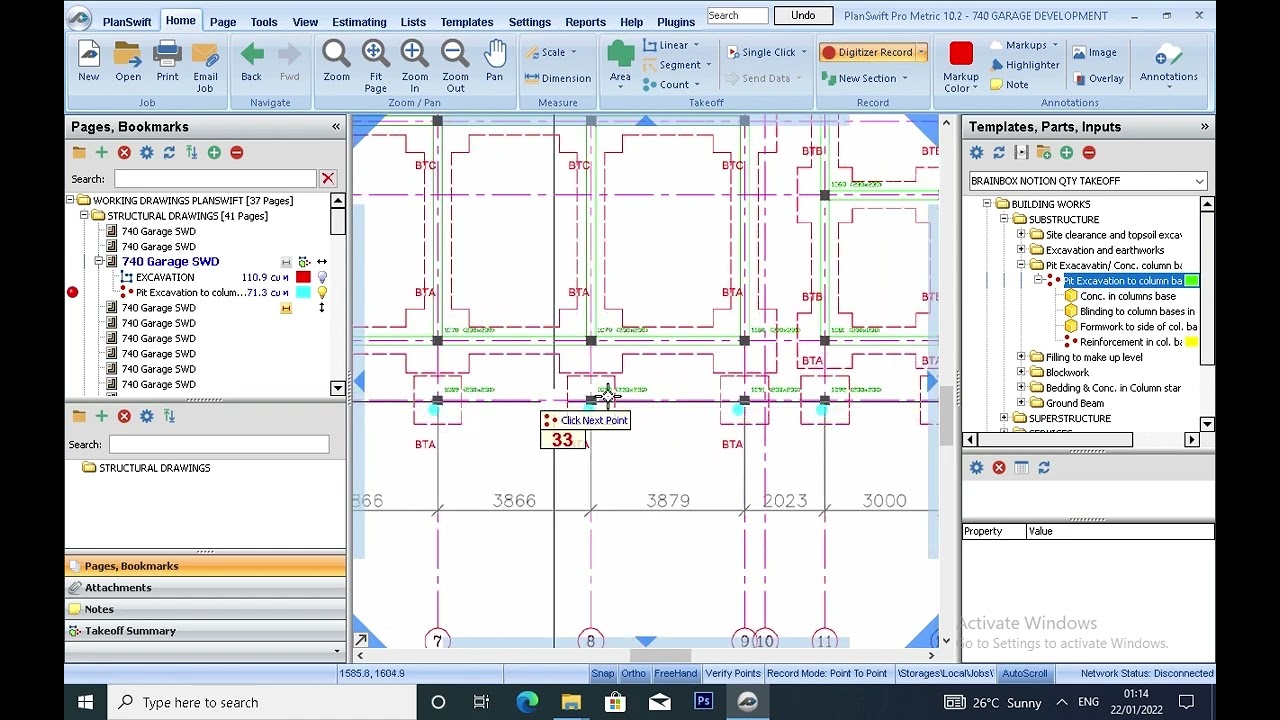Screen dimensions: 1280x720
Task: Open BRAINBOX NOTION QTY TAKEOFF template dropdown
Action: 1199,181
